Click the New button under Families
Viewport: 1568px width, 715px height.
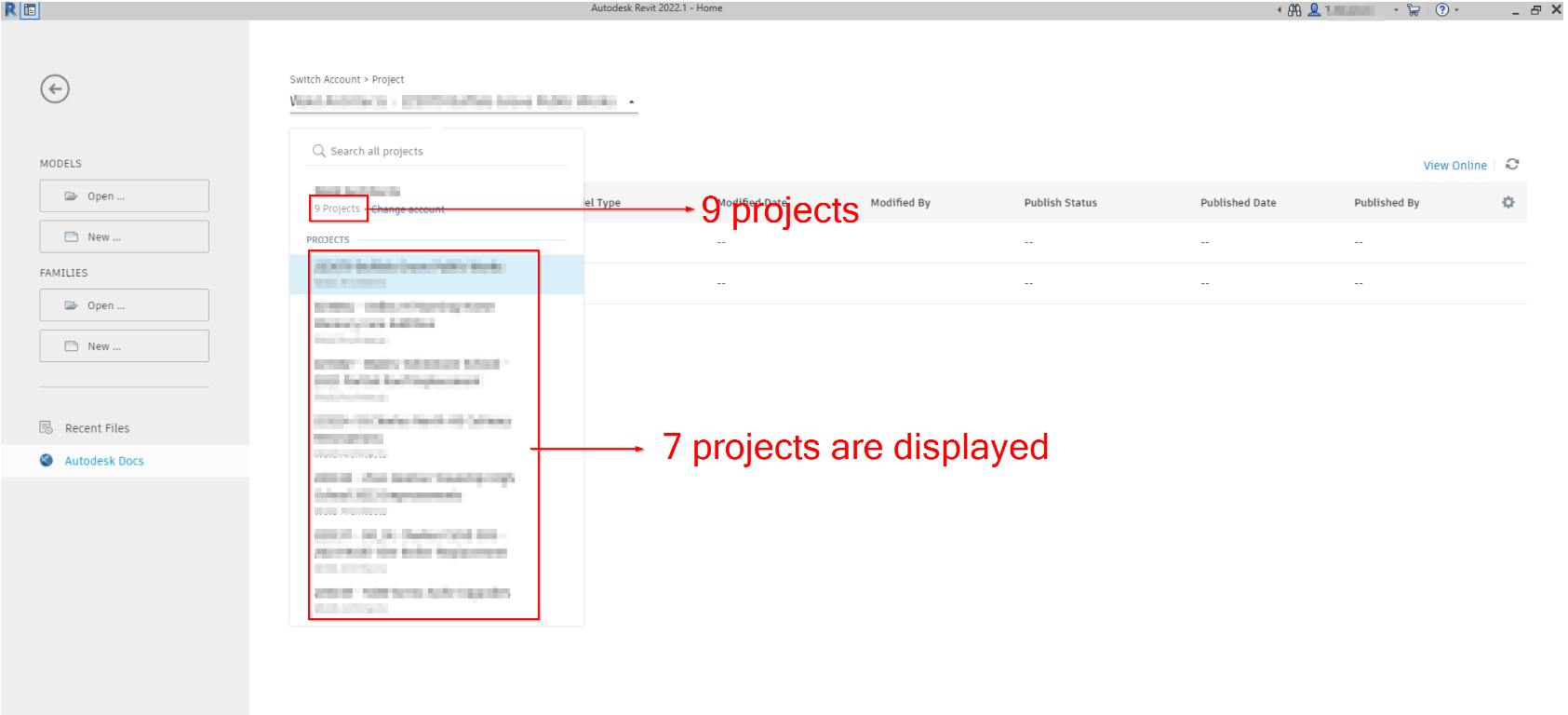(124, 346)
